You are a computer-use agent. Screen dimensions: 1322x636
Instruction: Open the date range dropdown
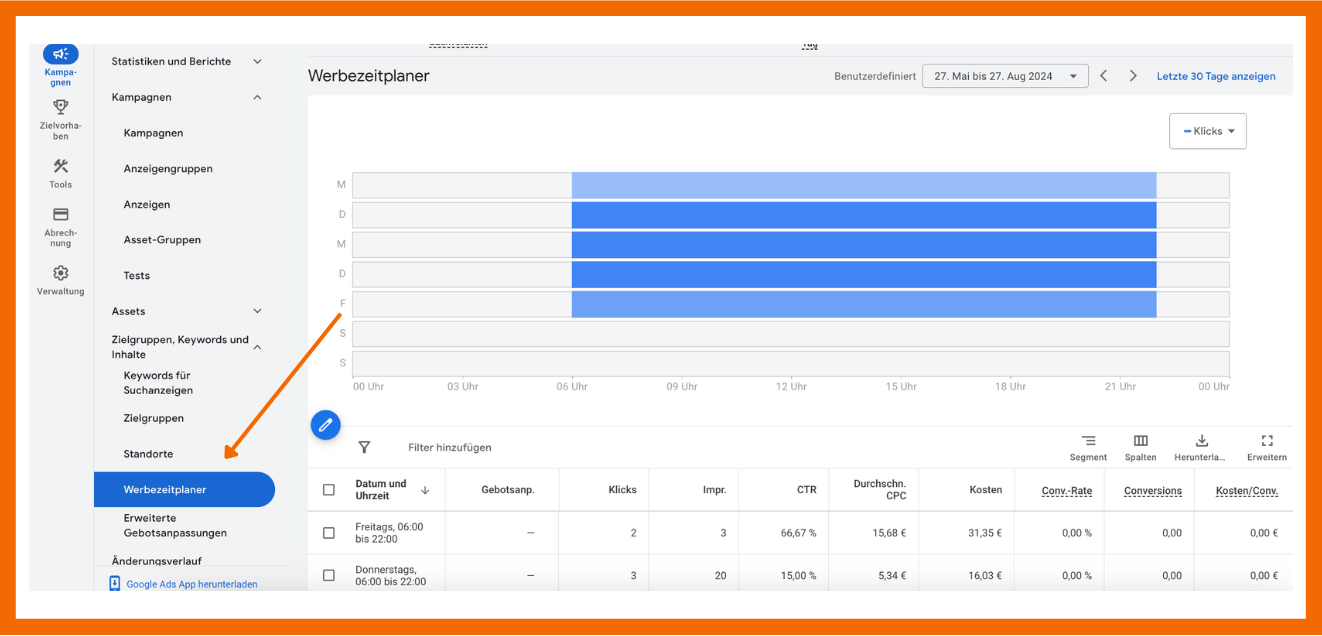pyautogui.click(x=1004, y=76)
